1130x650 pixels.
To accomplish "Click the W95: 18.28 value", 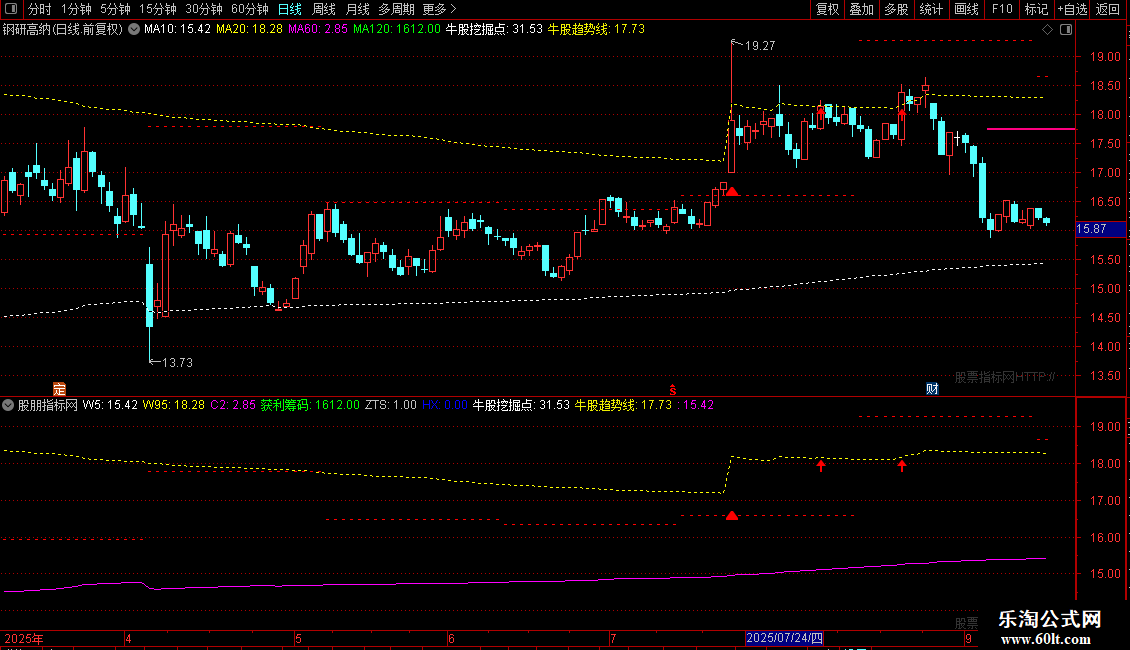I will 174,405.
